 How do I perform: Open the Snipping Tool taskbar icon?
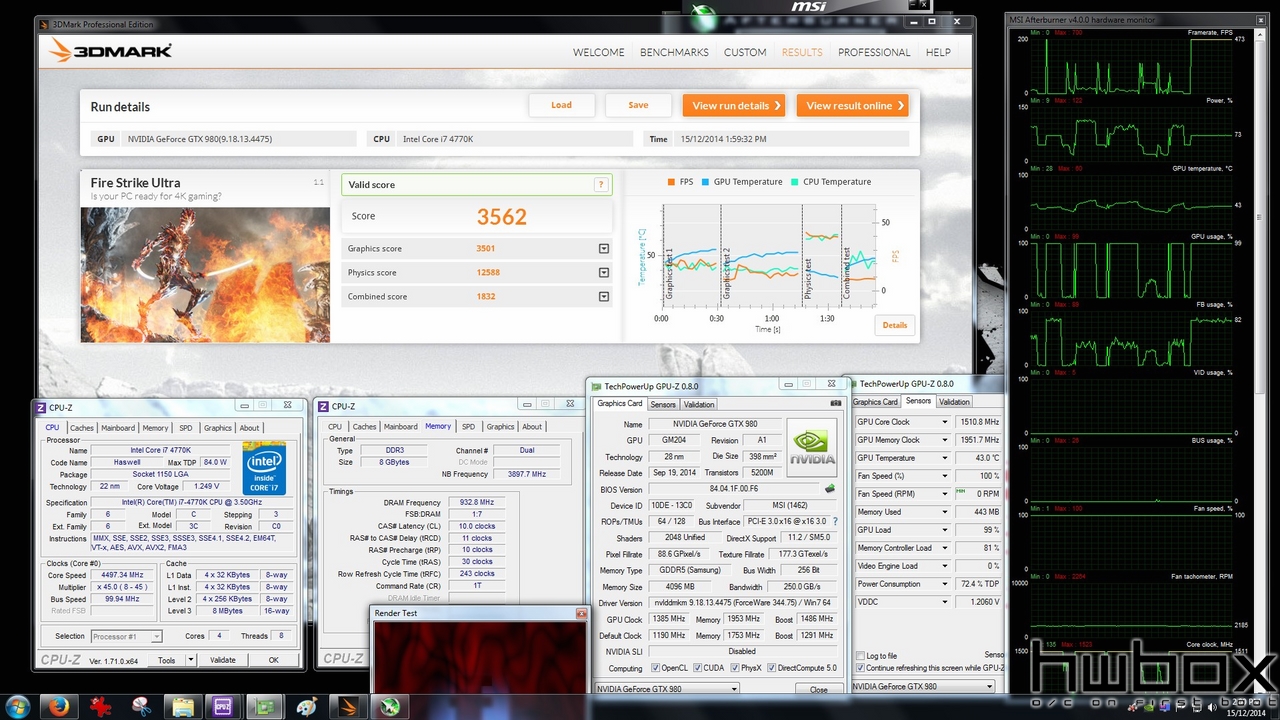pos(141,706)
